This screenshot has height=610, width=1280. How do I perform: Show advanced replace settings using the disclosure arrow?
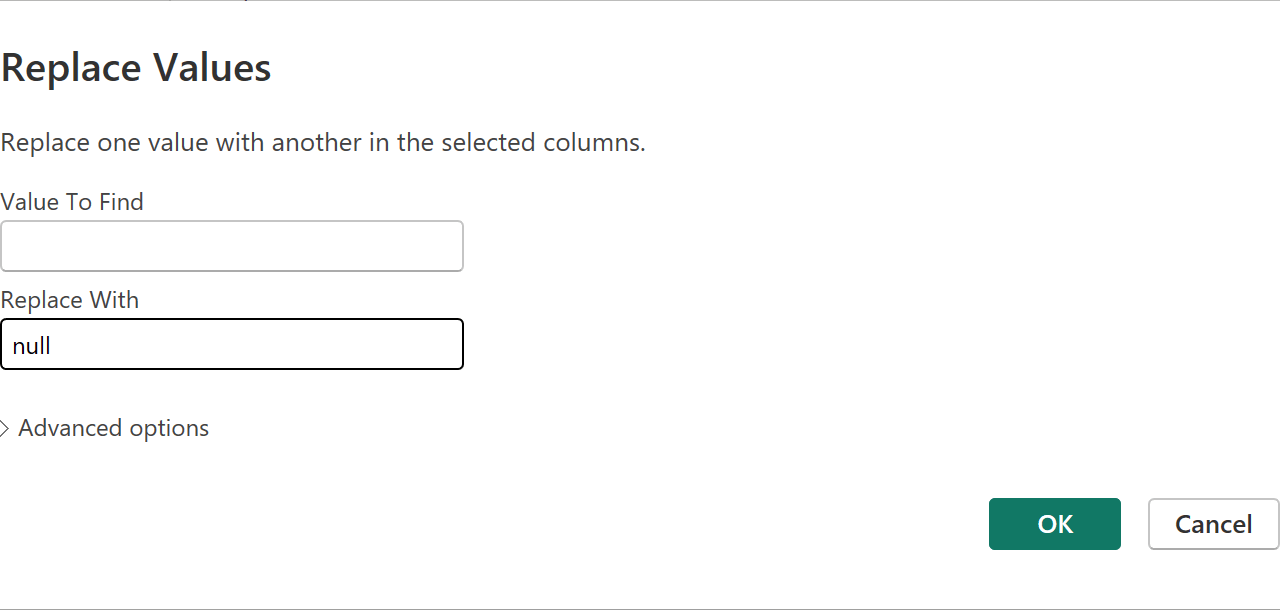coord(5,429)
